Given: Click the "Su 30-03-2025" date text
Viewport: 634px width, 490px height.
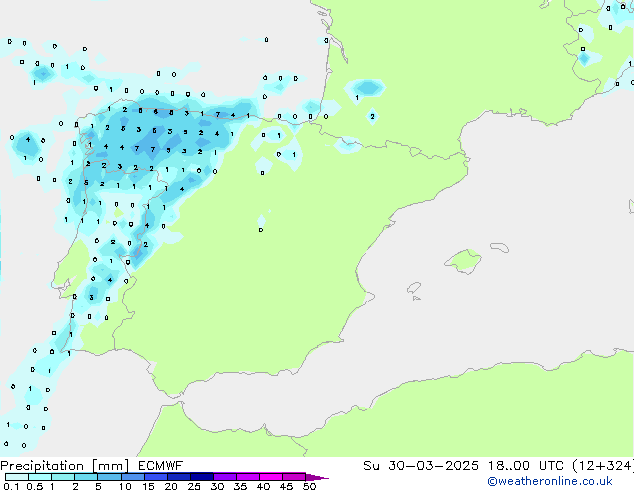Looking at the screenshot, I should (421, 466).
